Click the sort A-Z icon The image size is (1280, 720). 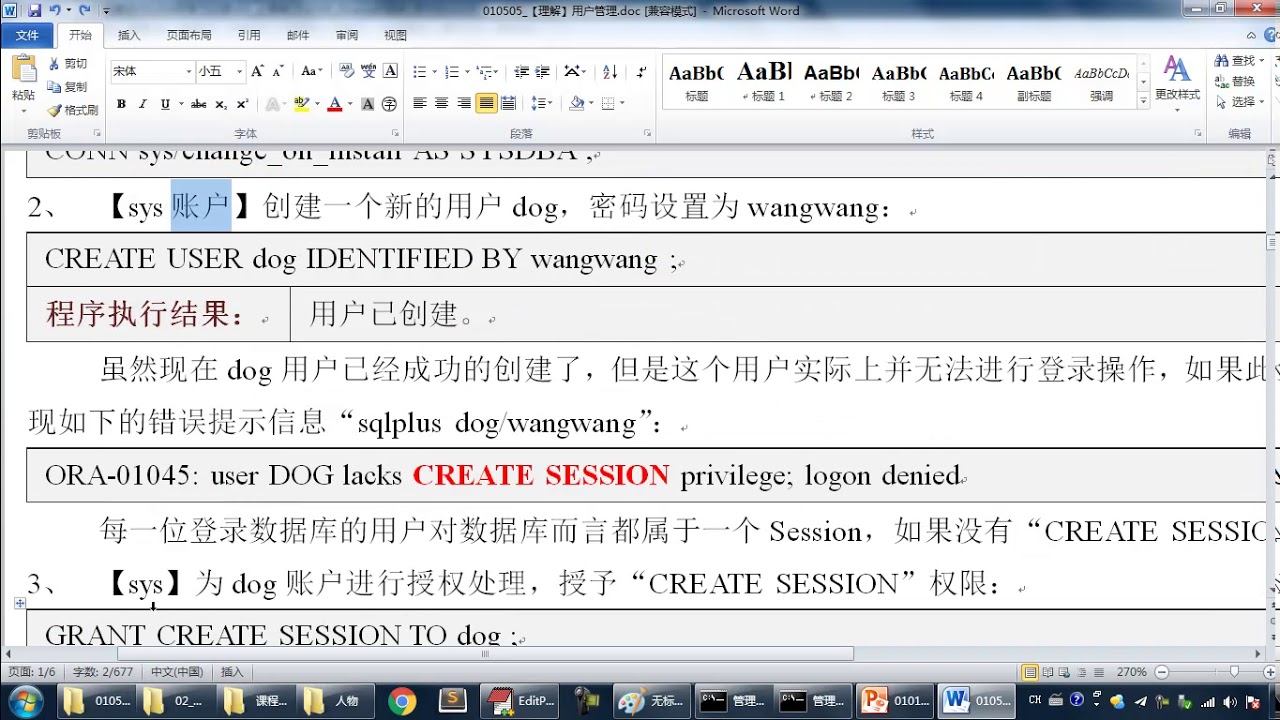[610, 72]
